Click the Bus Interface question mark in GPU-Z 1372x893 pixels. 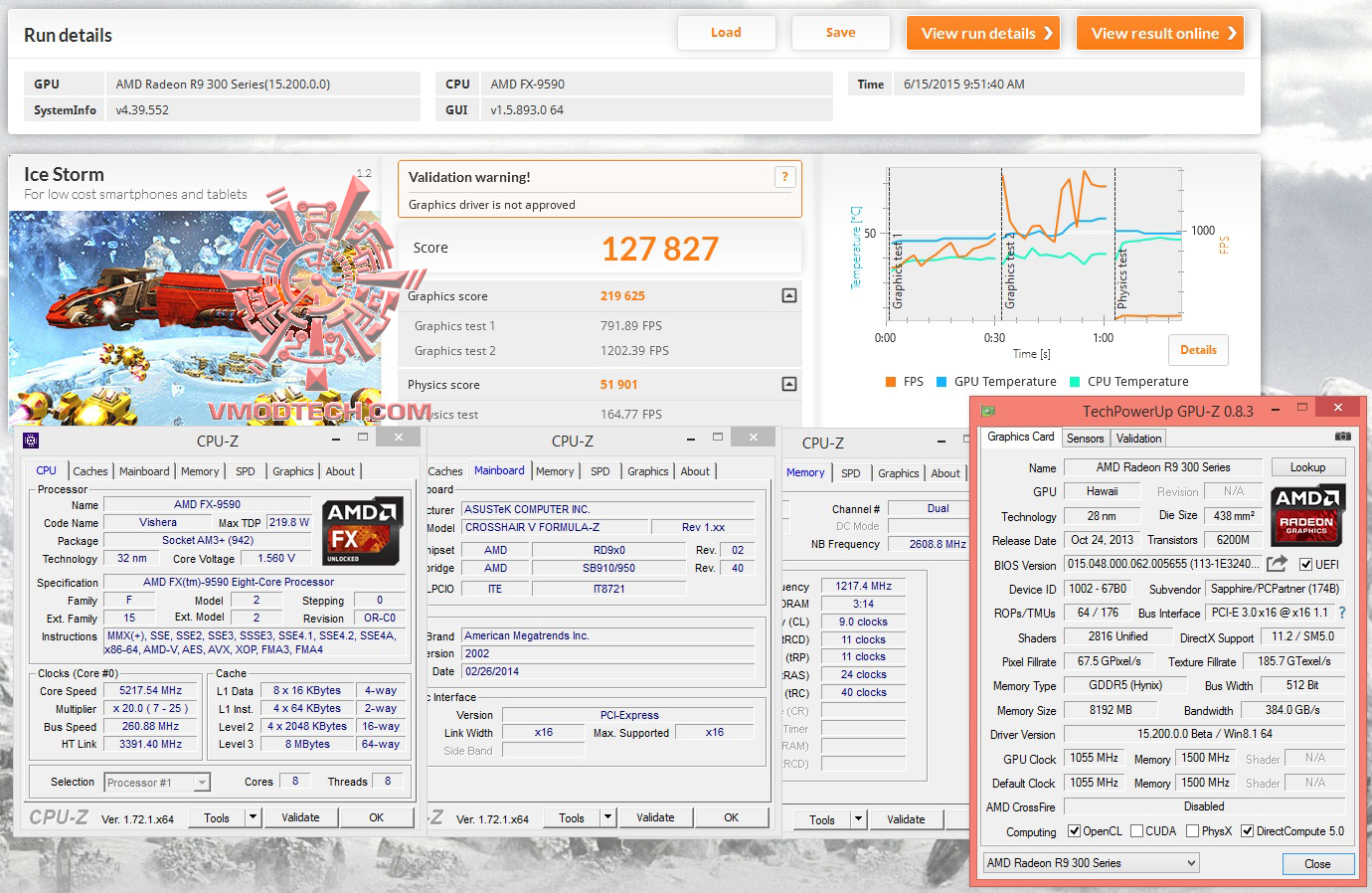pos(1341,613)
